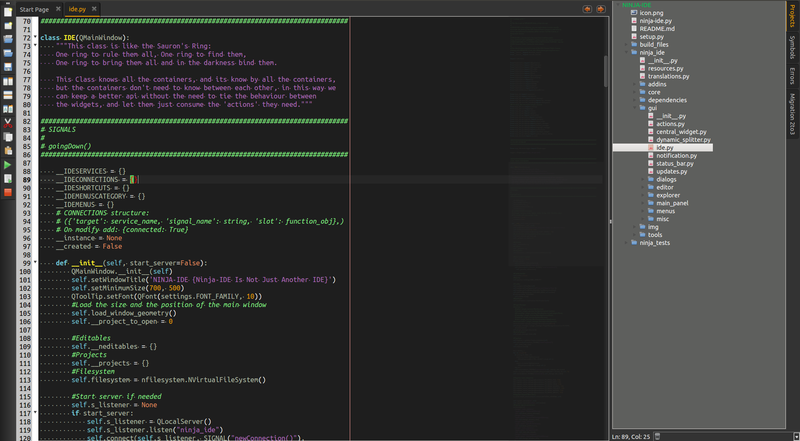800x441 pixels.
Task: Open the Errors side tab
Action: 792,77
